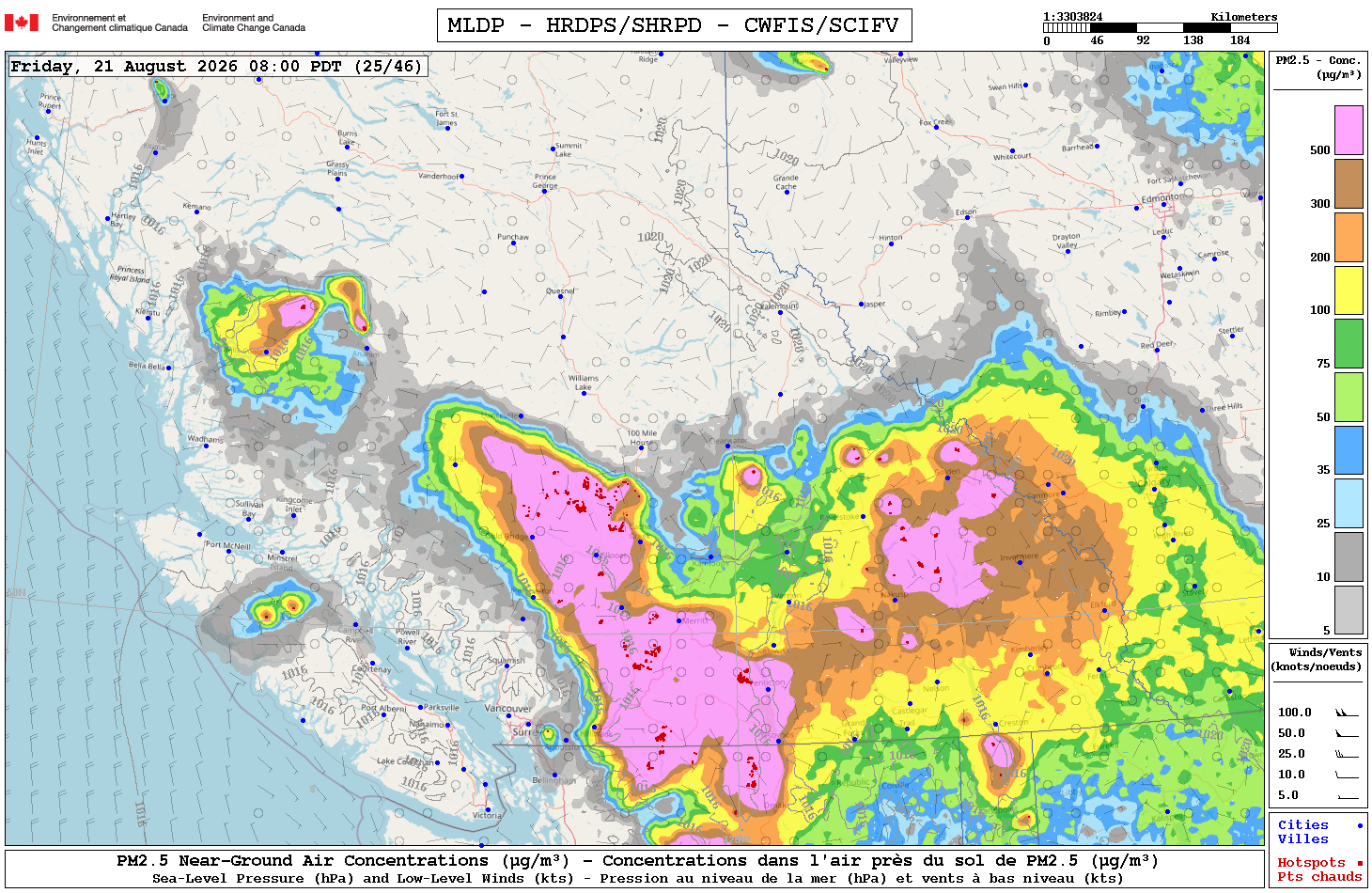Click the 25.0 knots wind barb symbol
Screen dimensions: 1372x893
point(1347,754)
